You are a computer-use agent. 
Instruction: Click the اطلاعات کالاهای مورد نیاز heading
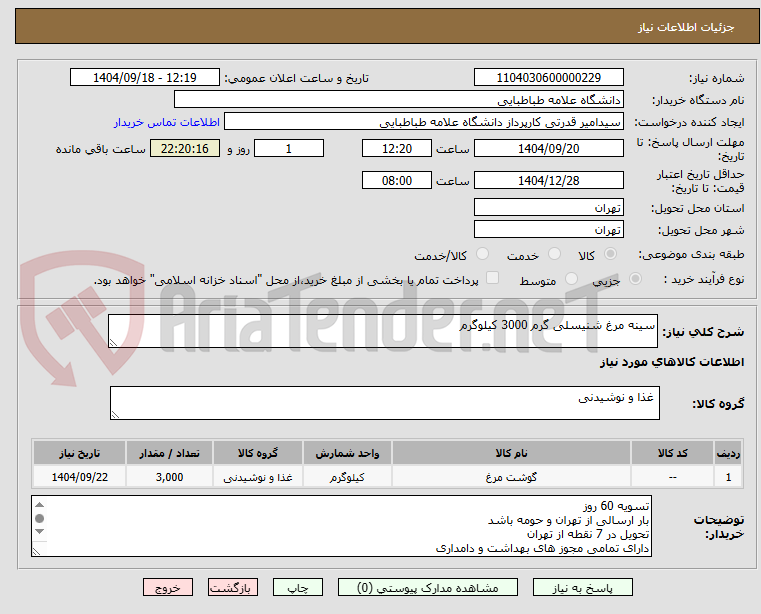point(672,362)
